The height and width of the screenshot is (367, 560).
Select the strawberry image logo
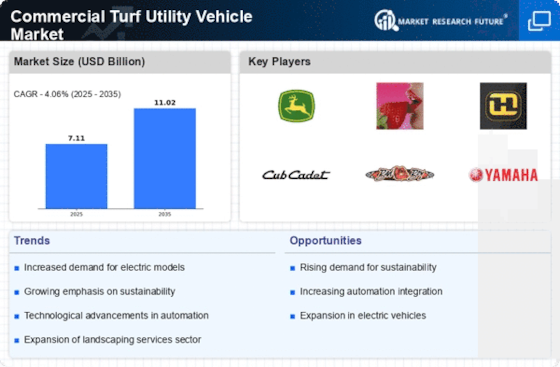click(x=400, y=106)
